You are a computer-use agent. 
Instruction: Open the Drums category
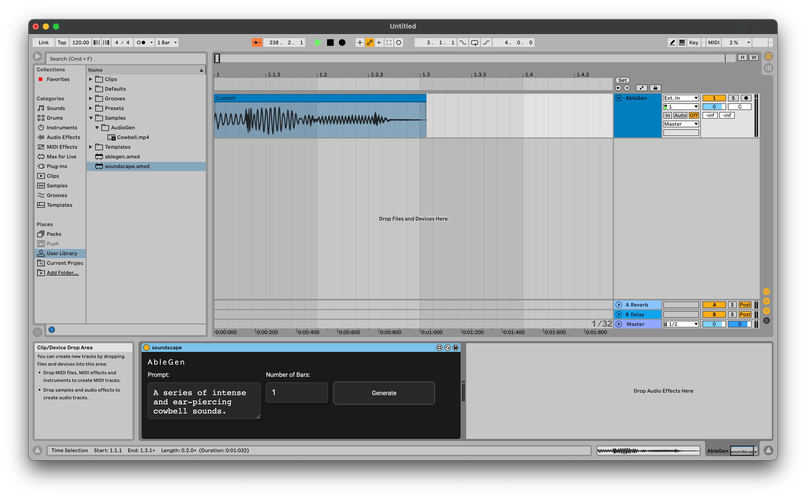click(54, 118)
